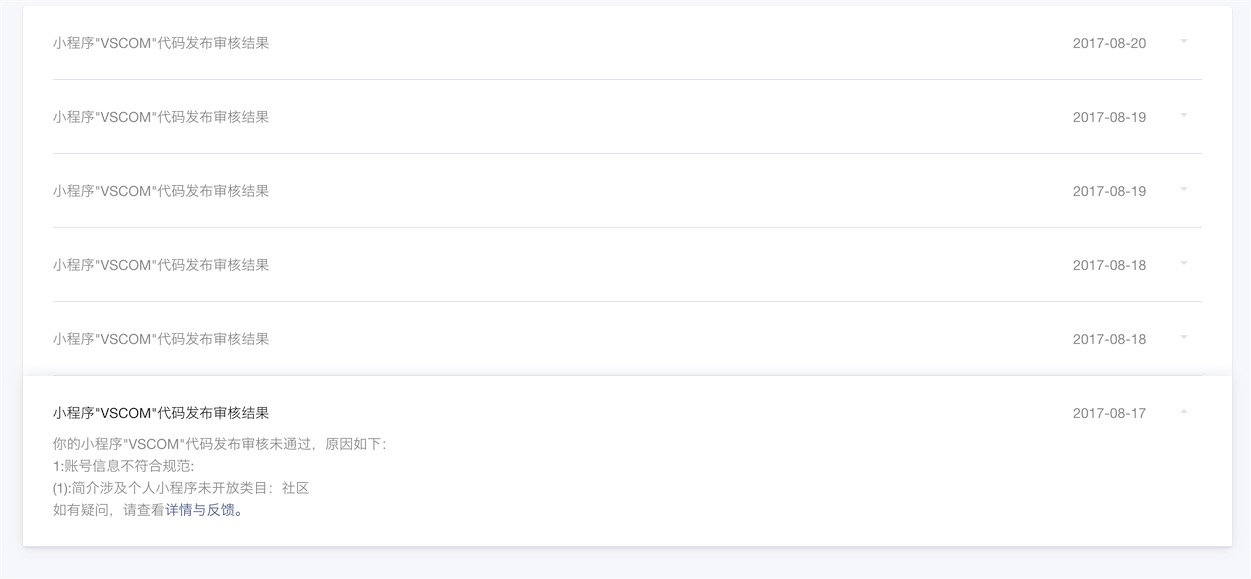The height and width of the screenshot is (579, 1251).
Task: Click the date of the upper 2017-08-18 row
Action: click(x=1109, y=265)
